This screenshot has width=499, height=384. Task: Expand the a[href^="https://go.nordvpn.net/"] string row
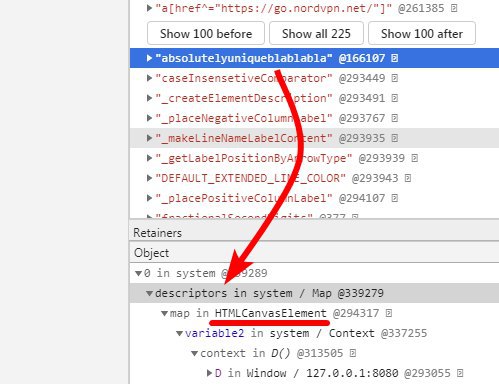149,8
